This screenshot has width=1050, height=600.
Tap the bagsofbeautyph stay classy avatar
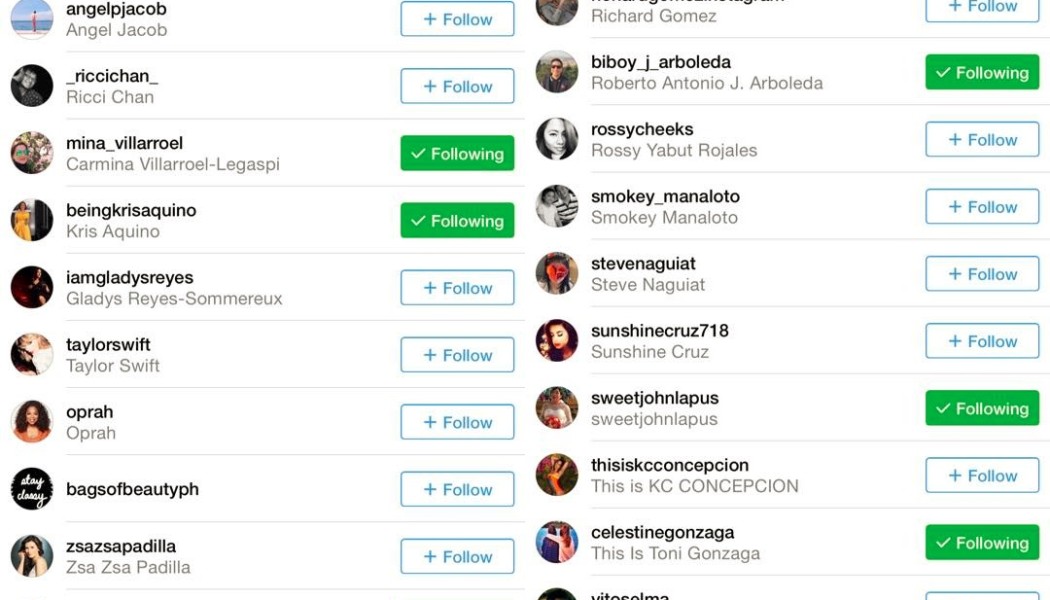[31, 489]
